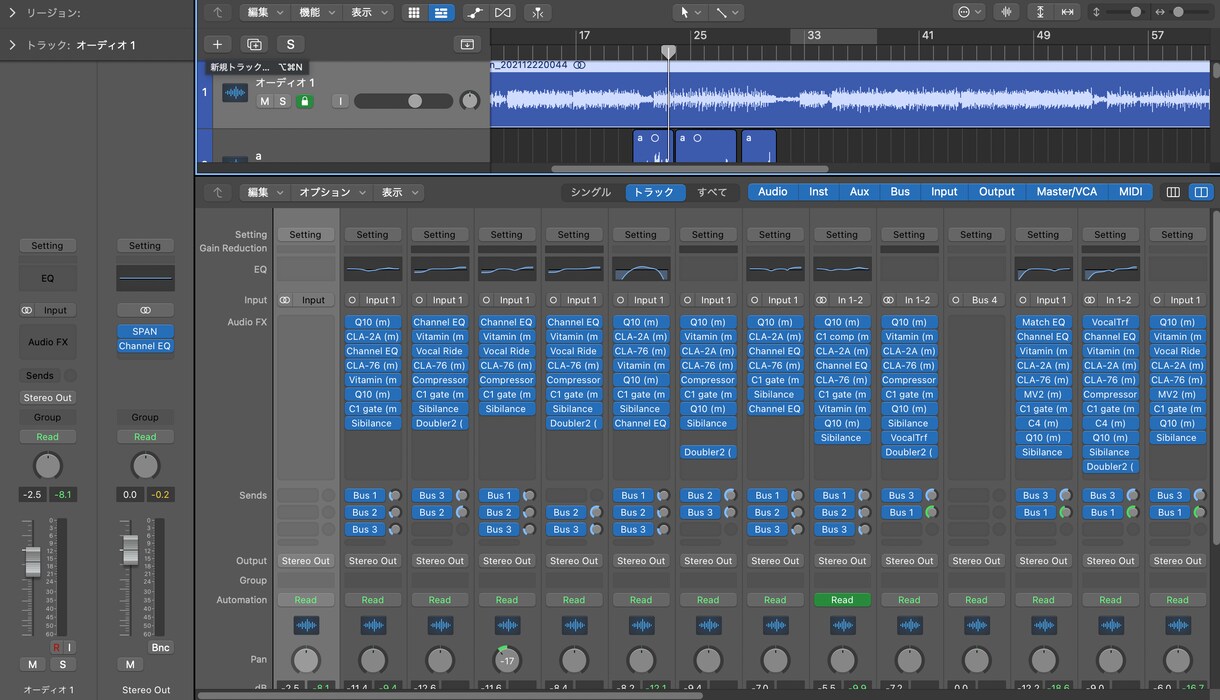Toggle input monitoring I on オーディオ 1 track

coord(340,101)
